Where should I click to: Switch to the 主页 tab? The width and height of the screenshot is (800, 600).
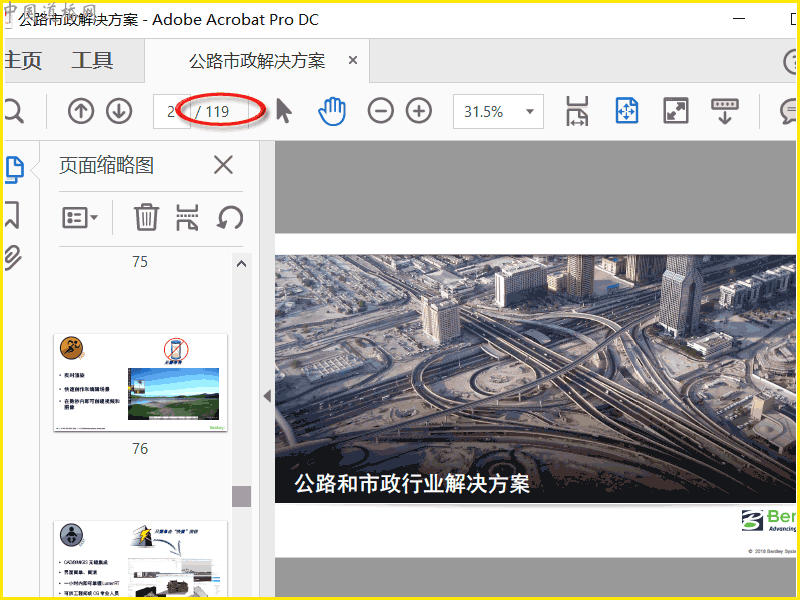(23, 61)
